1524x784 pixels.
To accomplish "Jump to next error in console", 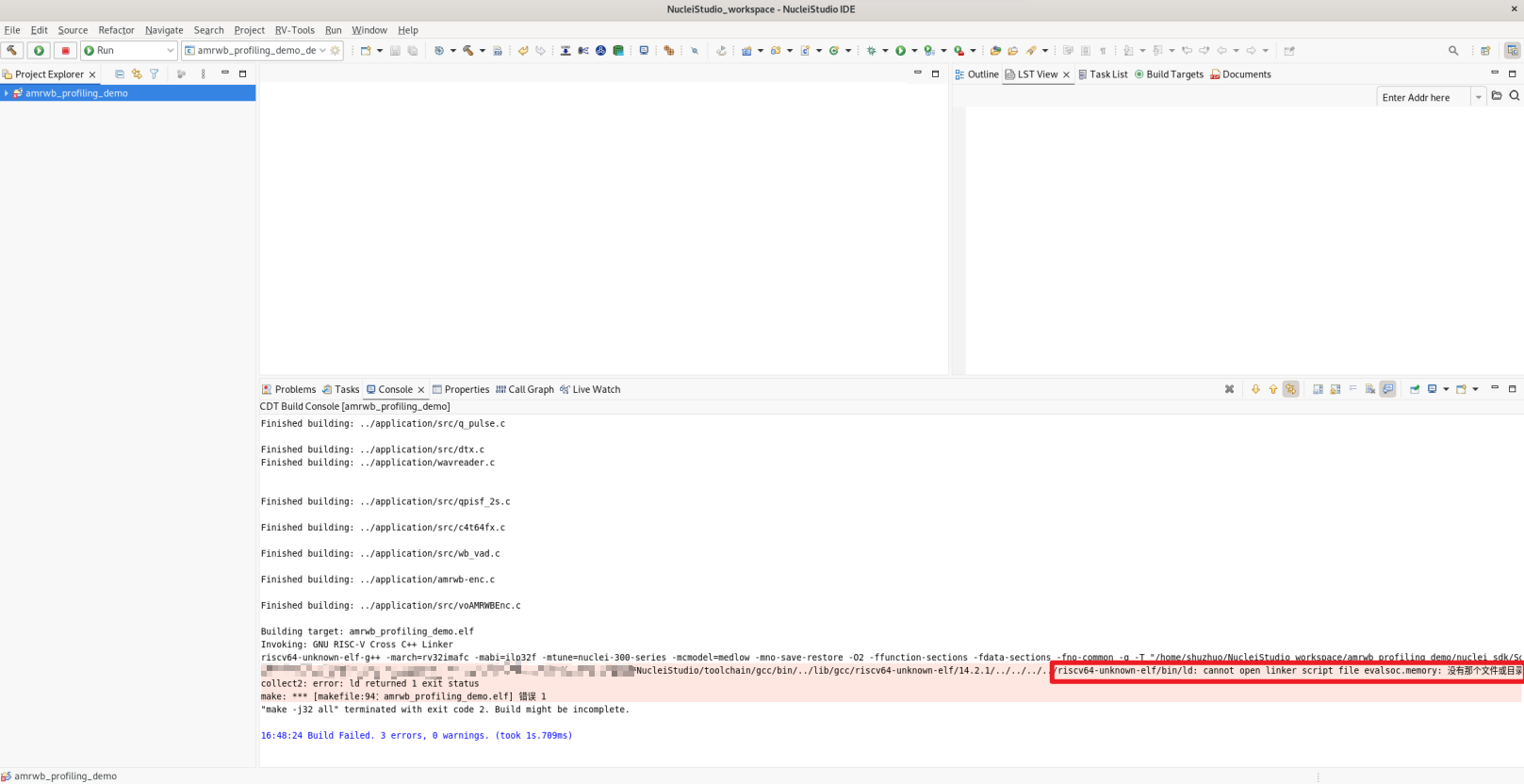I will pos(1255,389).
